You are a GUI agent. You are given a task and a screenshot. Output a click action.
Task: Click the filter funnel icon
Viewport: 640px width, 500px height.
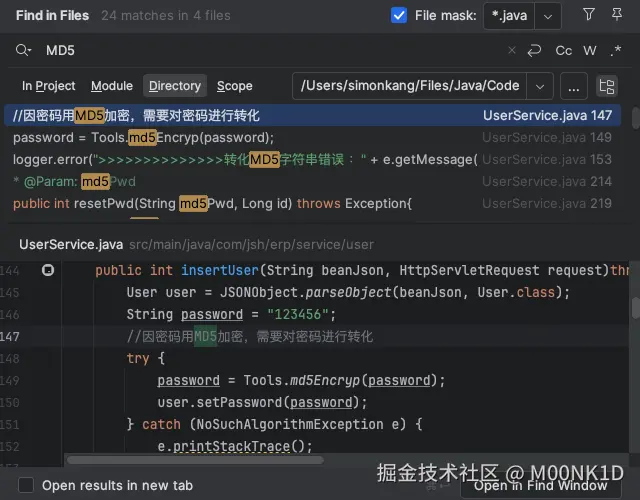(x=589, y=15)
